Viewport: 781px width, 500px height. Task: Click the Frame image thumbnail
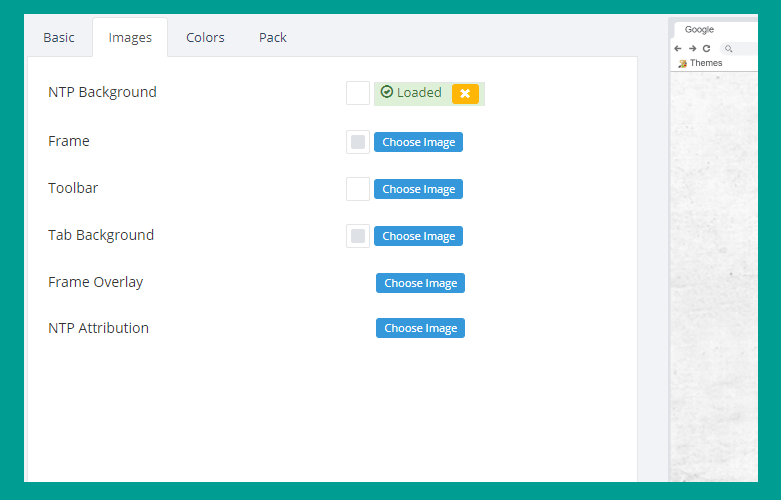[358, 142]
